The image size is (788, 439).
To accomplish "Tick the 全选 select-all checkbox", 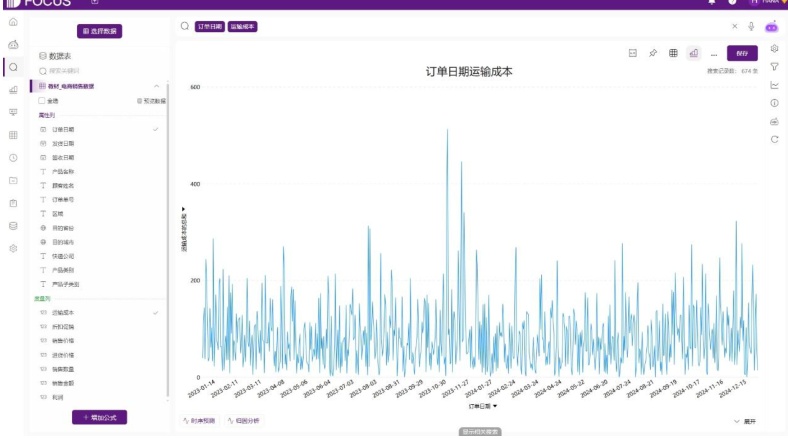I will tap(42, 100).
